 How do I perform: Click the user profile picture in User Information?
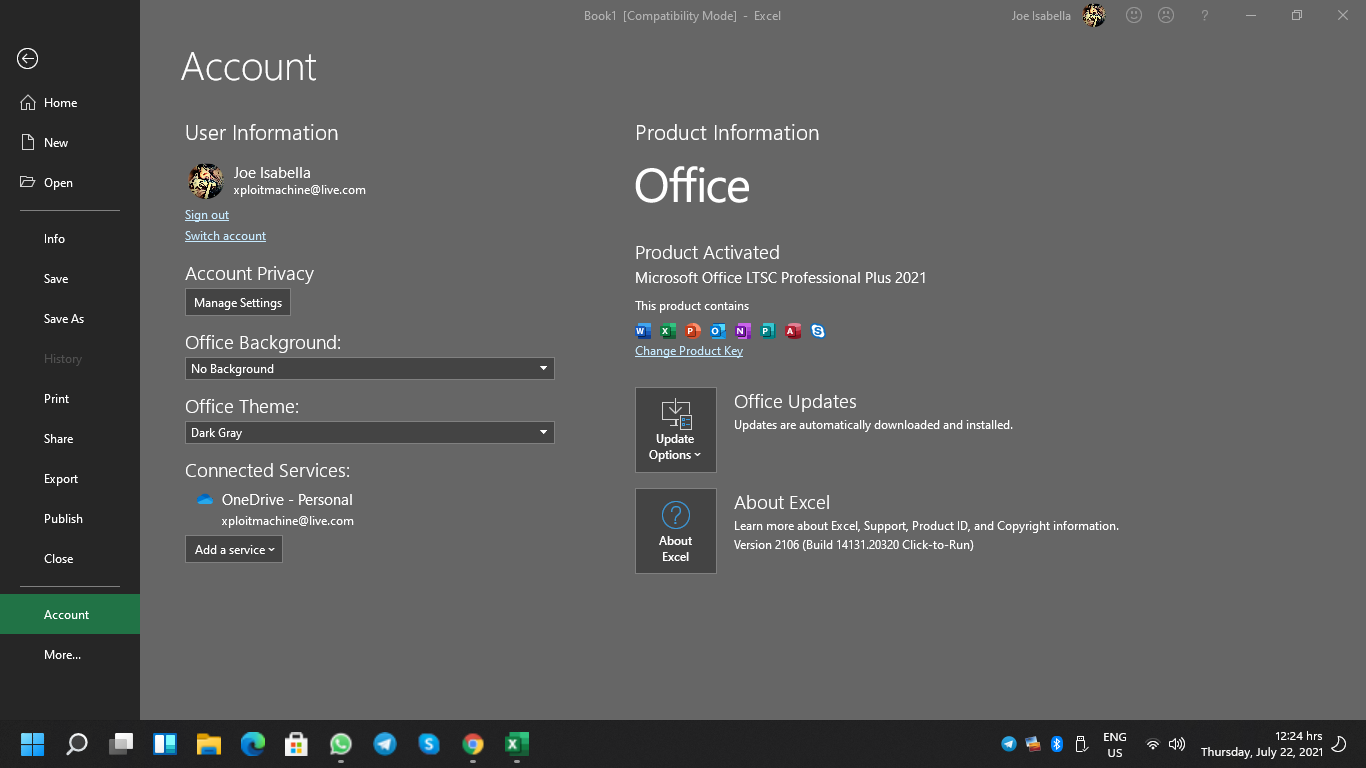206,181
